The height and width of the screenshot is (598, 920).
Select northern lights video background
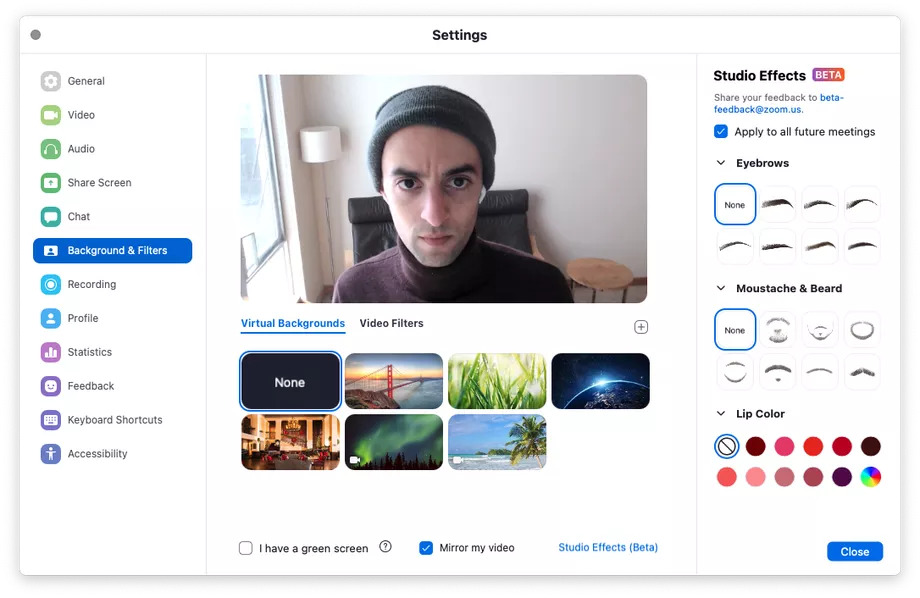pyautogui.click(x=394, y=442)
